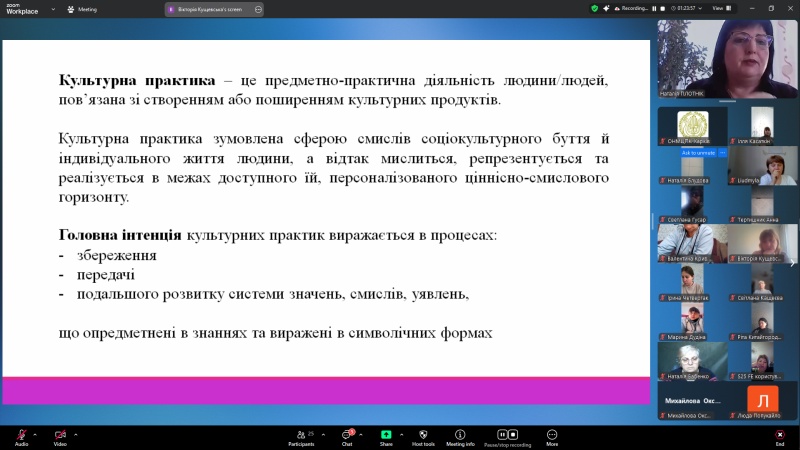The height and width of the screenshot is (450, 800).
Task: Expand the Video options arrow
Action: point(75,434)
